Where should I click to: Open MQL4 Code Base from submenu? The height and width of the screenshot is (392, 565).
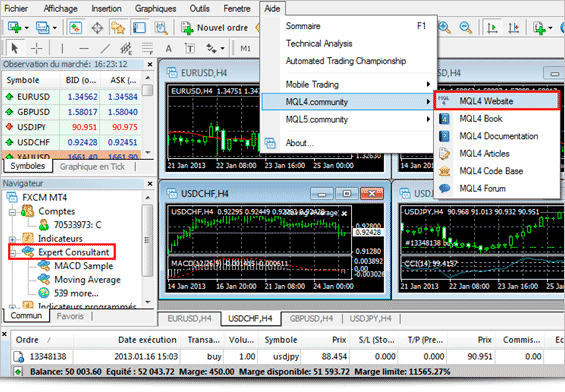click(497, 171)
